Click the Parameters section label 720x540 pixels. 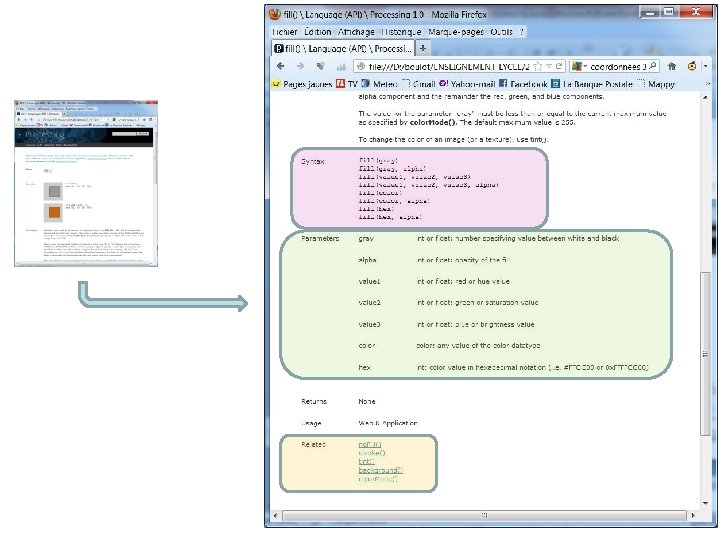tap(320, 238)
